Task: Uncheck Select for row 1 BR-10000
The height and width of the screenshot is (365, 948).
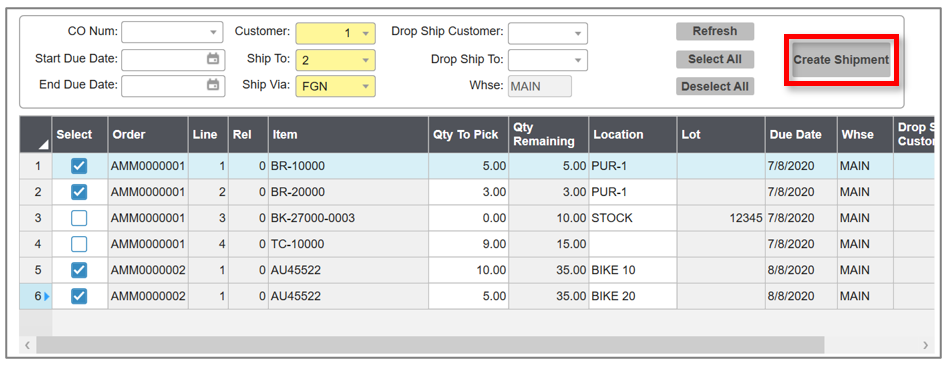Action: [79, 166]
